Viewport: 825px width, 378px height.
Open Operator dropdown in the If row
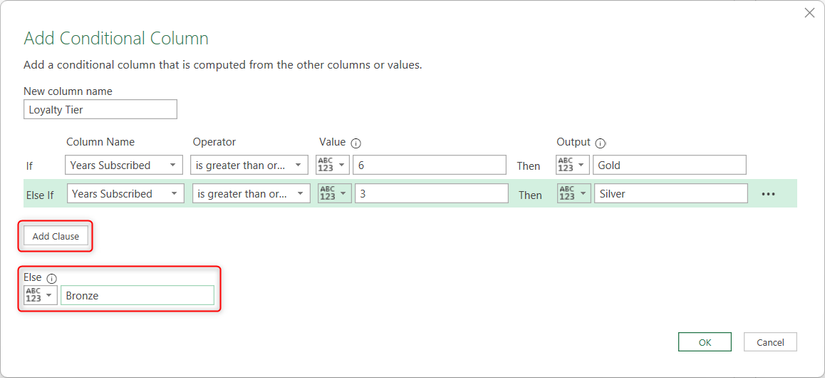point(249,165)
